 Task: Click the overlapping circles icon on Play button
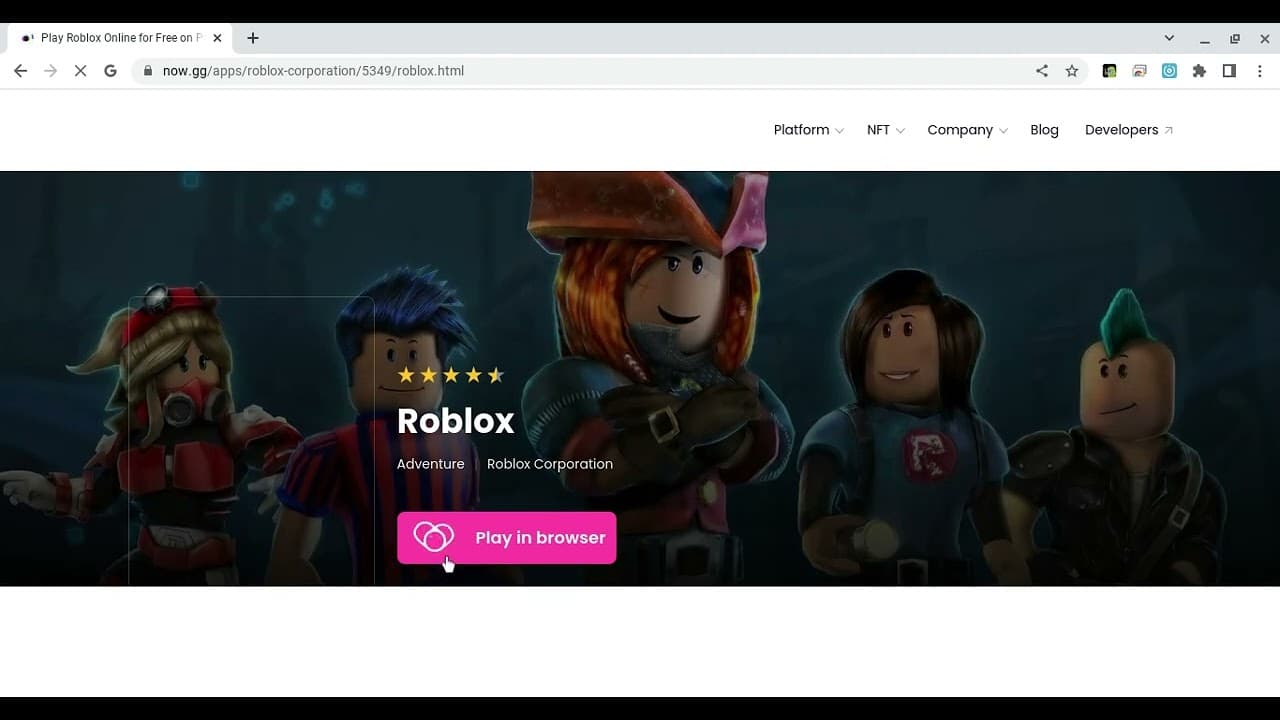click(434, 537)
